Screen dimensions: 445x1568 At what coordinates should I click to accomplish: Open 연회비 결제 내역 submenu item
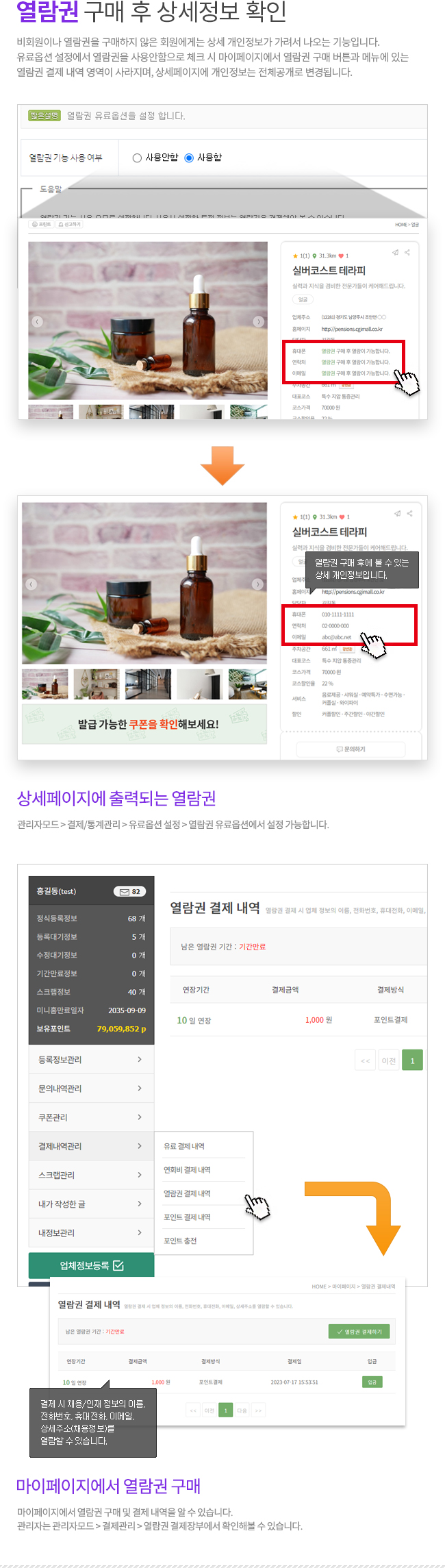(x=187, y=1170)
